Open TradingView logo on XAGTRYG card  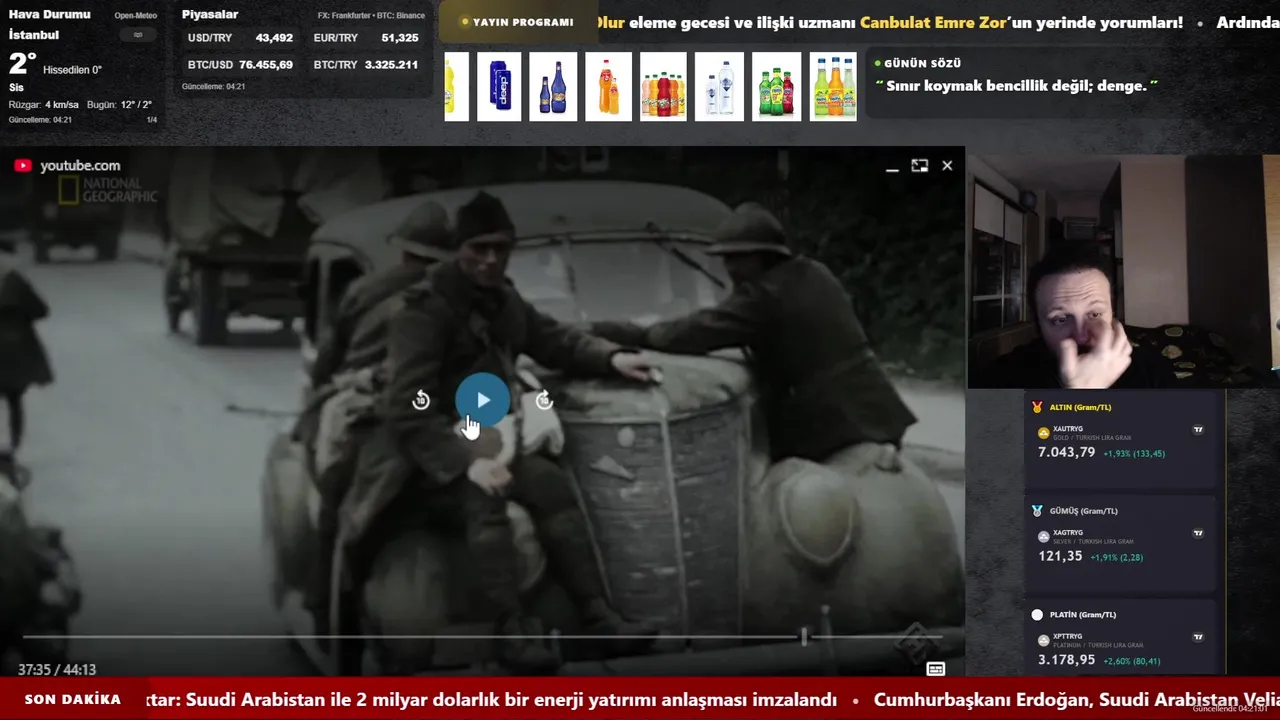point(1198,534)
